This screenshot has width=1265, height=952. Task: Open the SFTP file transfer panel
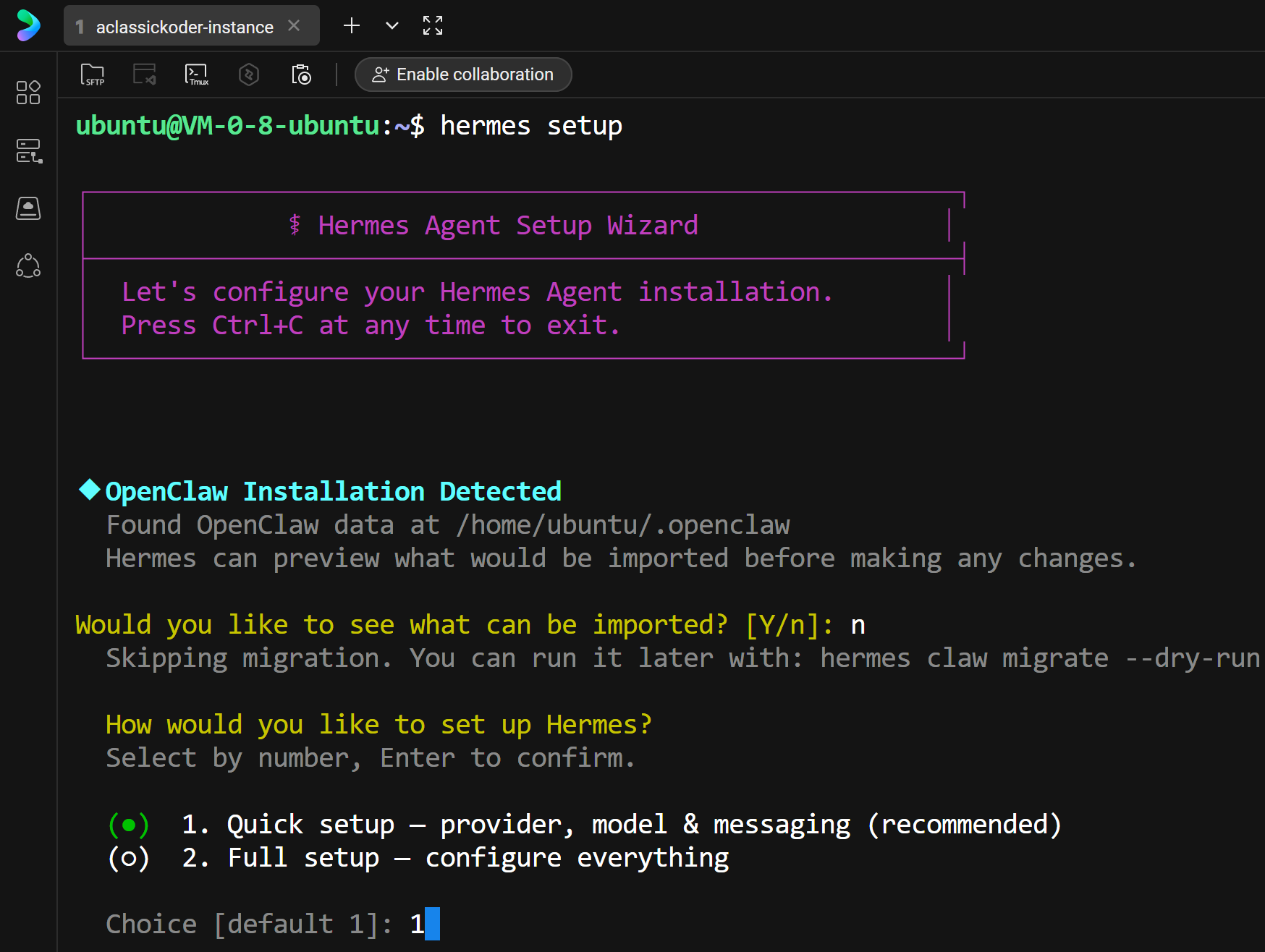tap(93, 75)
